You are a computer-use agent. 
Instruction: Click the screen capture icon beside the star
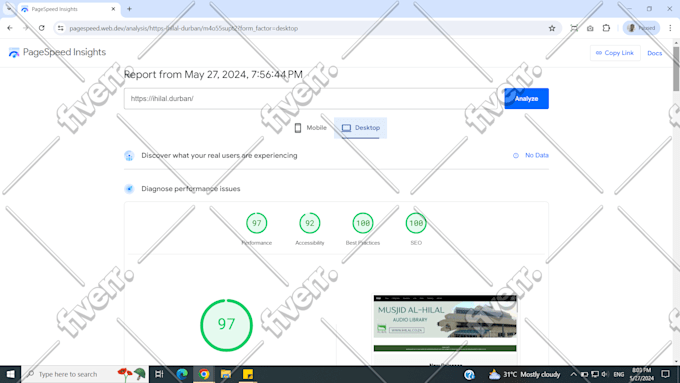[x=574, y=28]
